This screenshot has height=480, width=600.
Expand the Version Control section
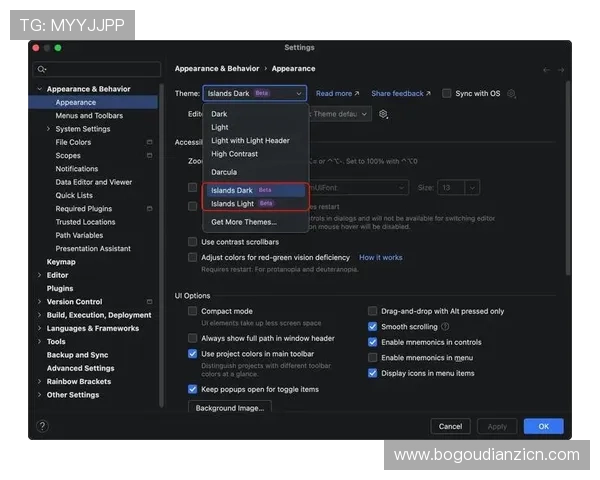click(39, 302)
